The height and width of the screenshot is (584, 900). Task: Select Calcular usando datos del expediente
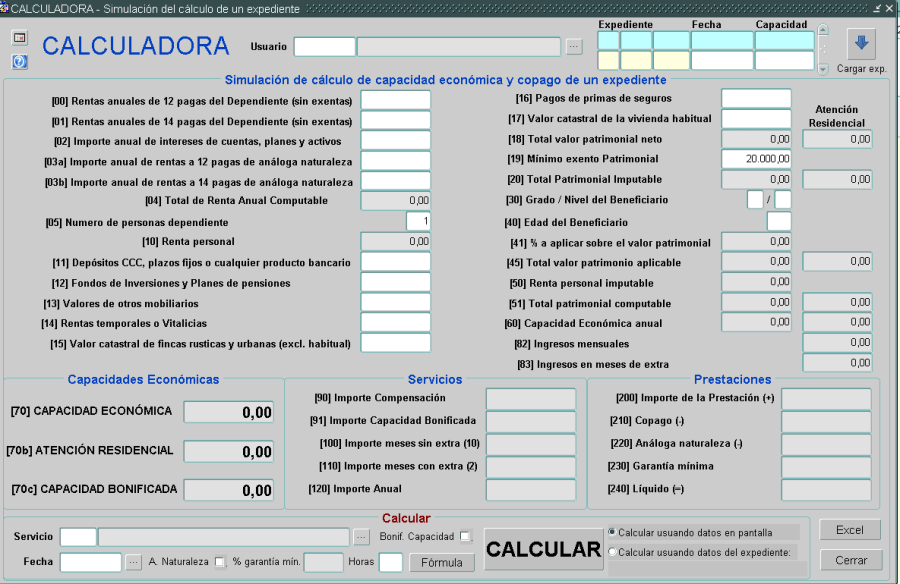(x=612, y=552)
